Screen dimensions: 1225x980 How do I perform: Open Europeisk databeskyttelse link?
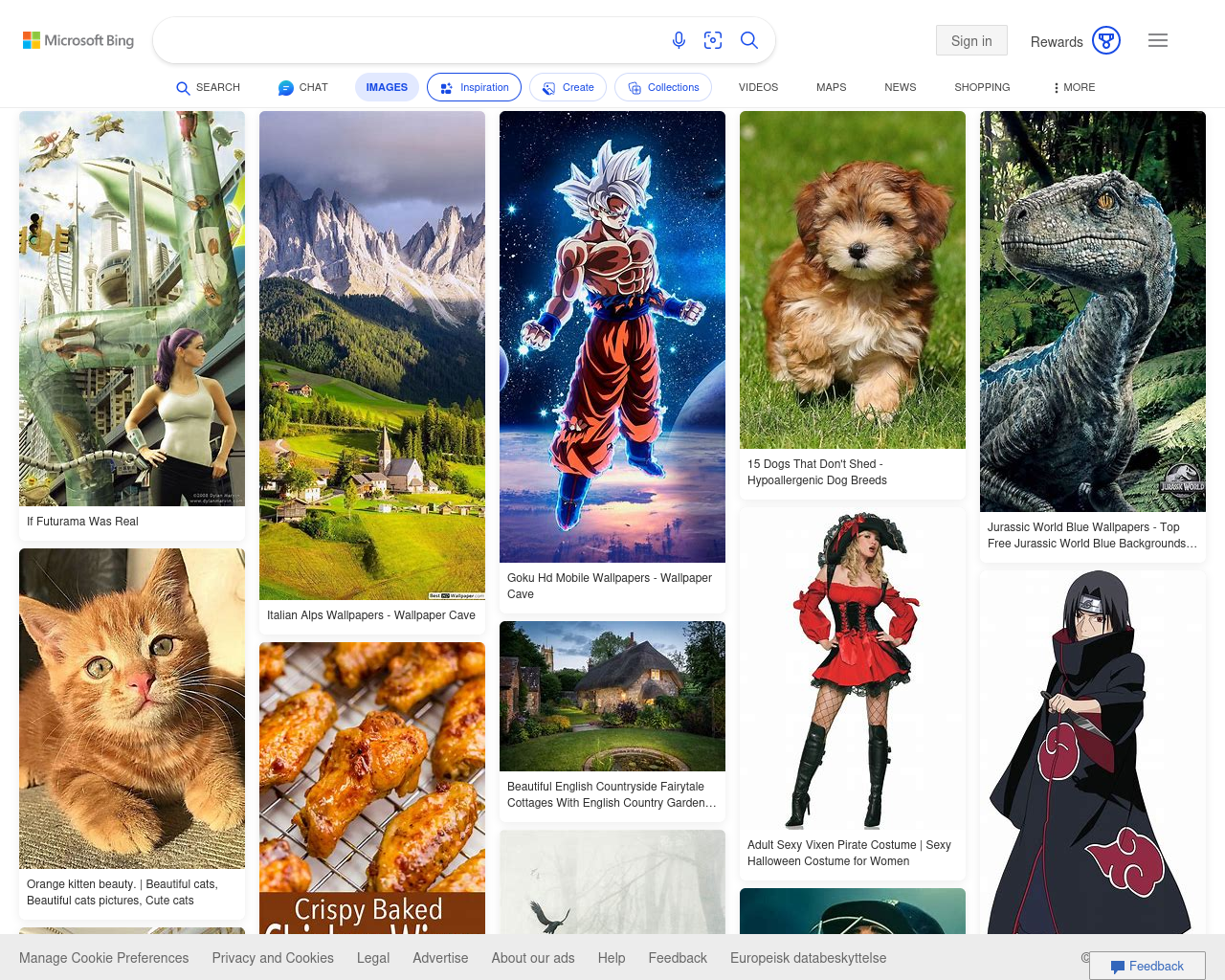pyautogui.click(x=809, y=958)
